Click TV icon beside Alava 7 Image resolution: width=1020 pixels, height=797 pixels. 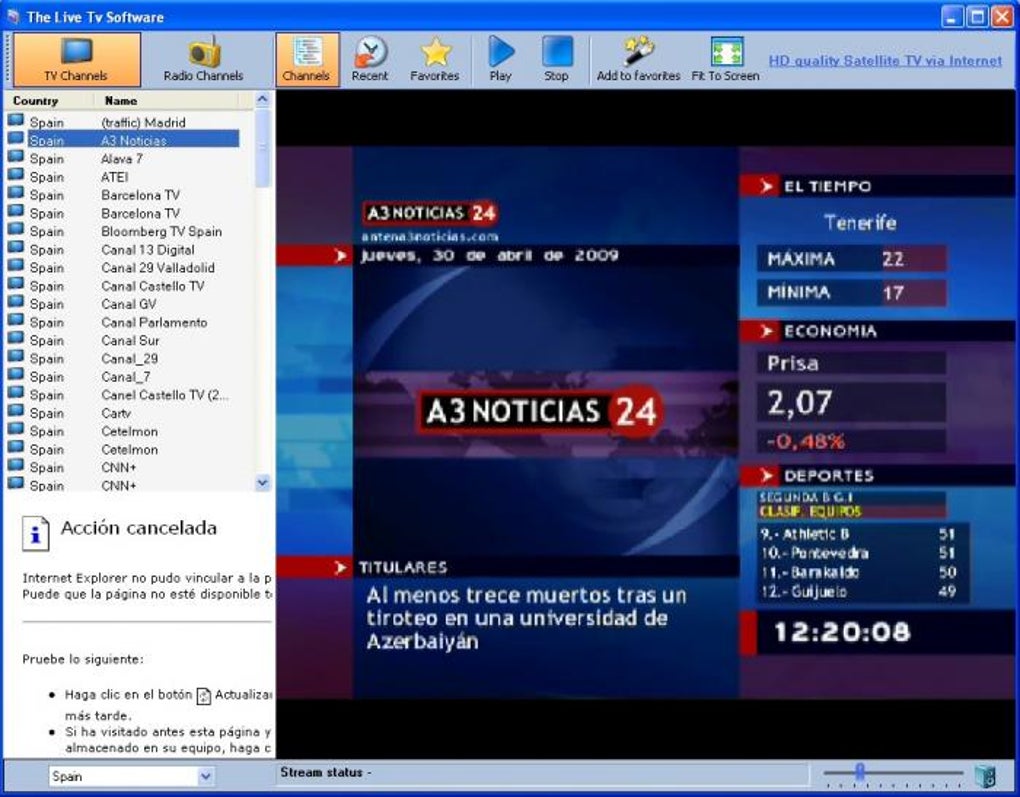(x=16, y=157)
